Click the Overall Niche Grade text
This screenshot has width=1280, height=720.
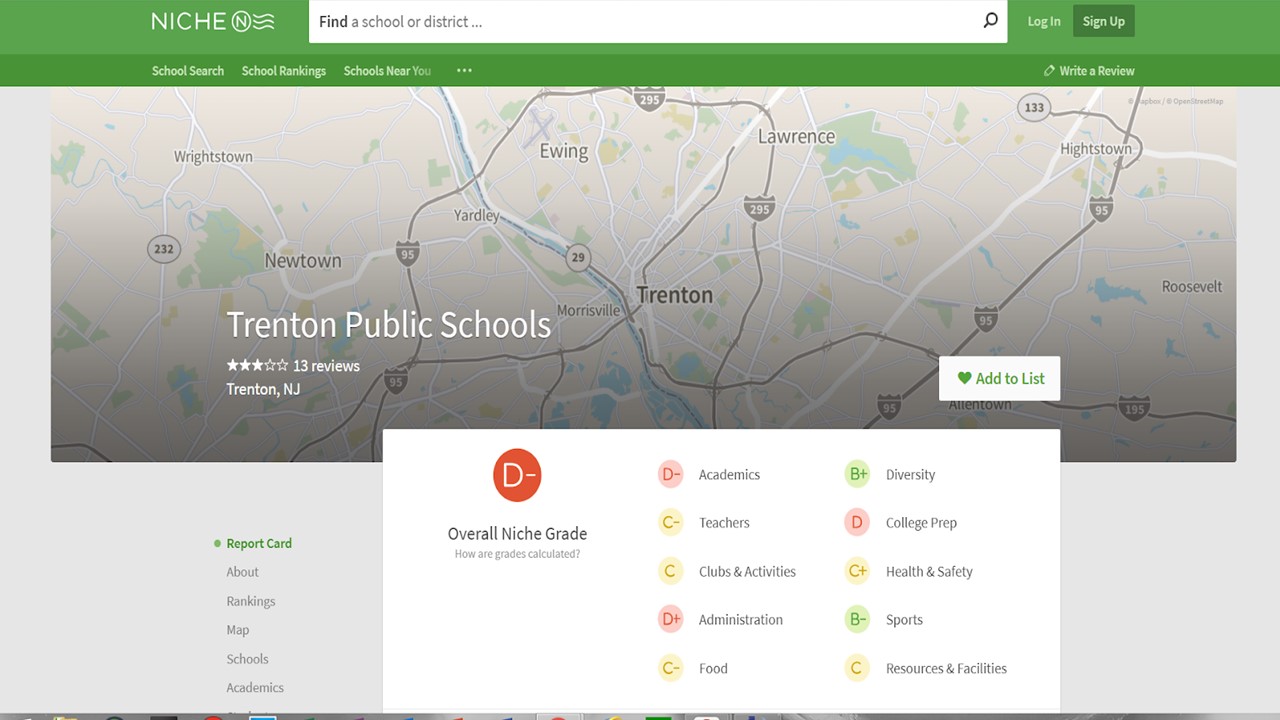[x=517, y=534]
